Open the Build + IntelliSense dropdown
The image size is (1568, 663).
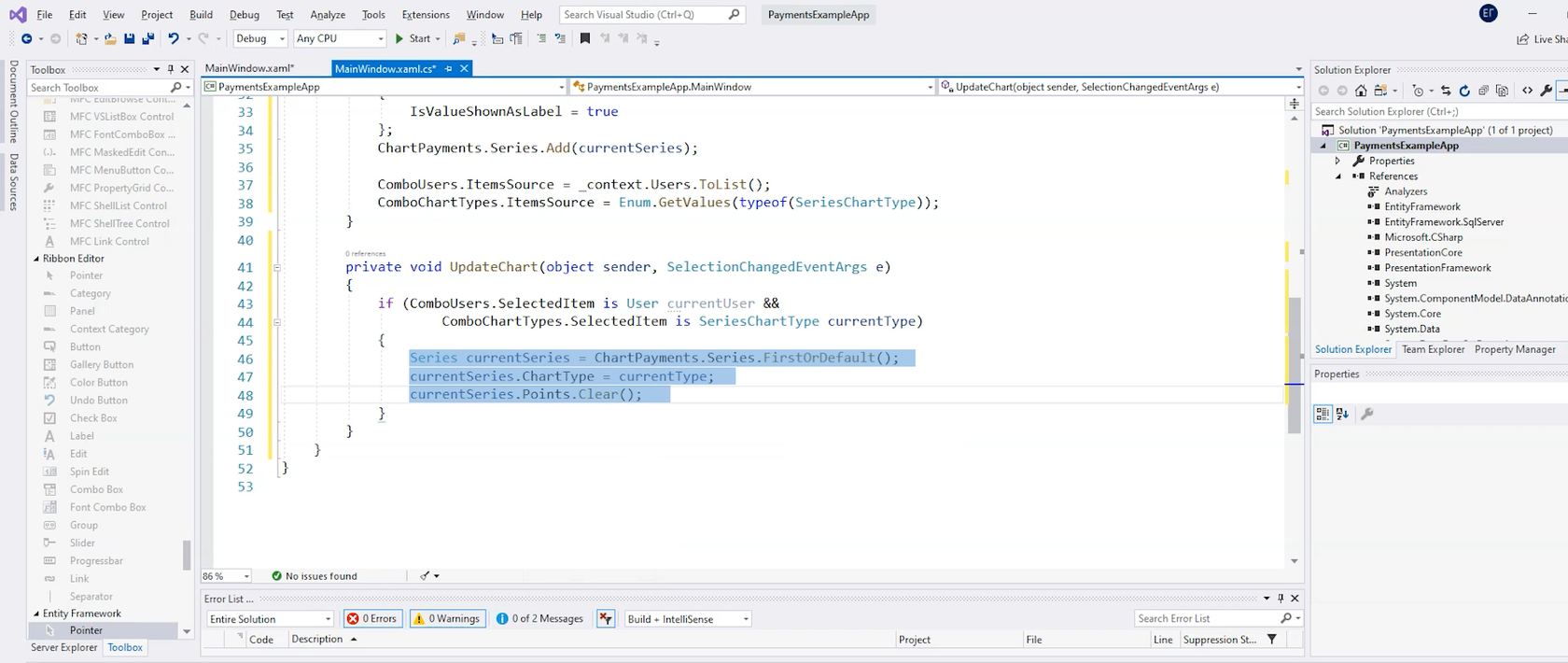click(688, 619)
